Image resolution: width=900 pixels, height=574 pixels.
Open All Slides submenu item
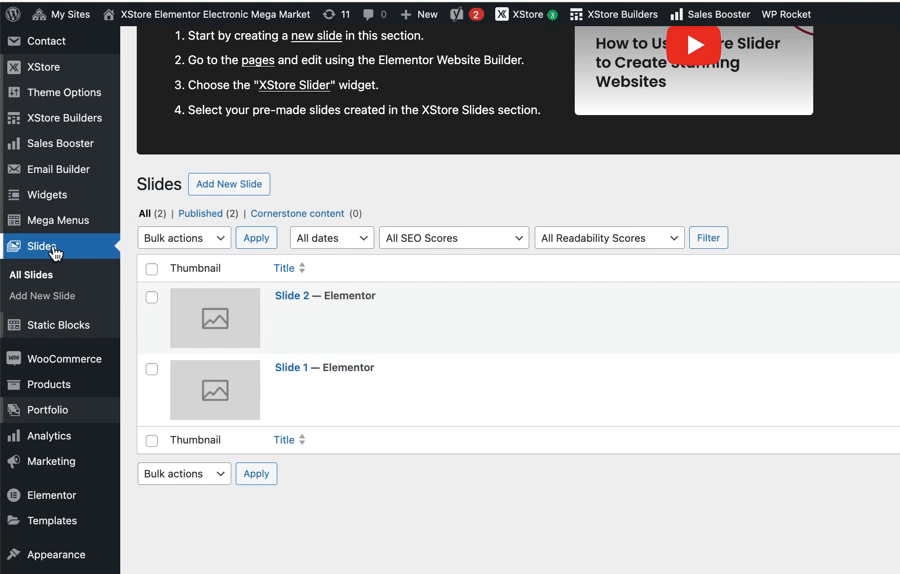31,275
